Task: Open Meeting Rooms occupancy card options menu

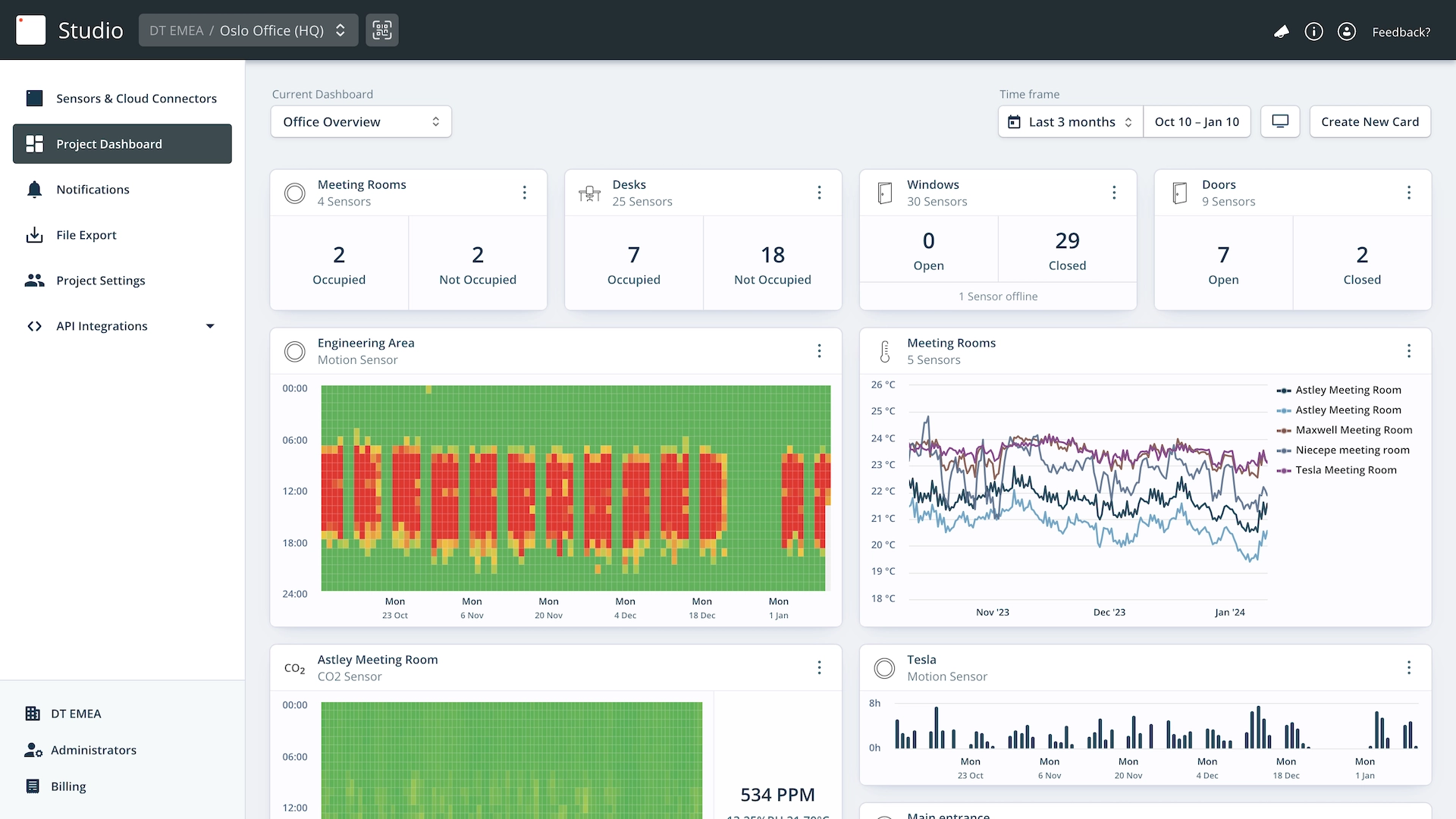Action: (524, 193)
